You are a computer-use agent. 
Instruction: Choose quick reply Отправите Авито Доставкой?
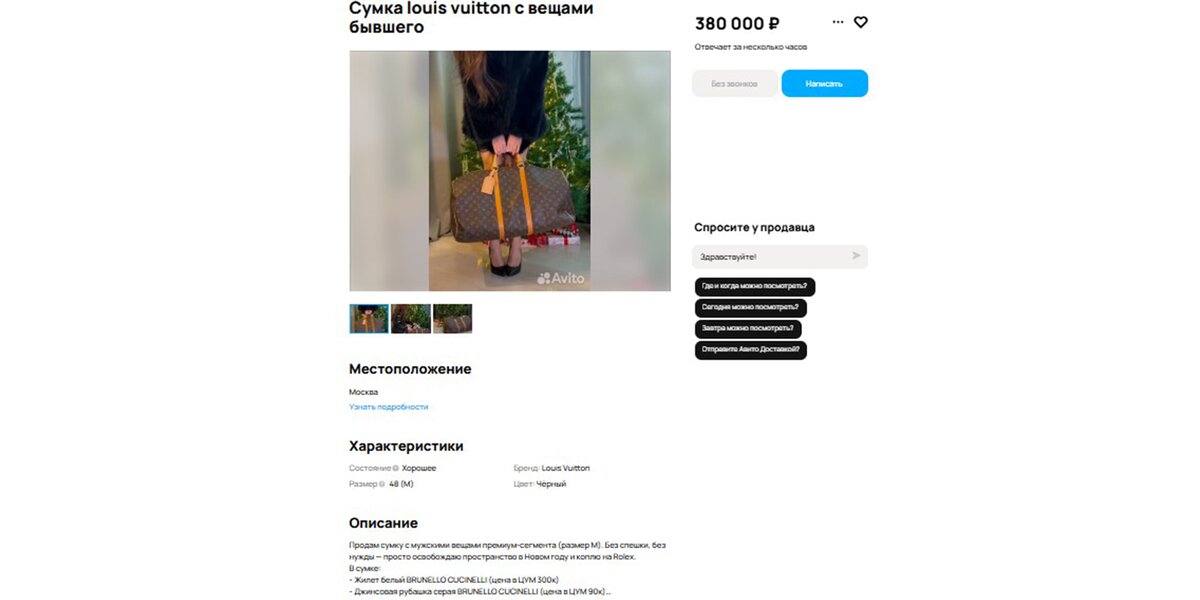point(751,350)
